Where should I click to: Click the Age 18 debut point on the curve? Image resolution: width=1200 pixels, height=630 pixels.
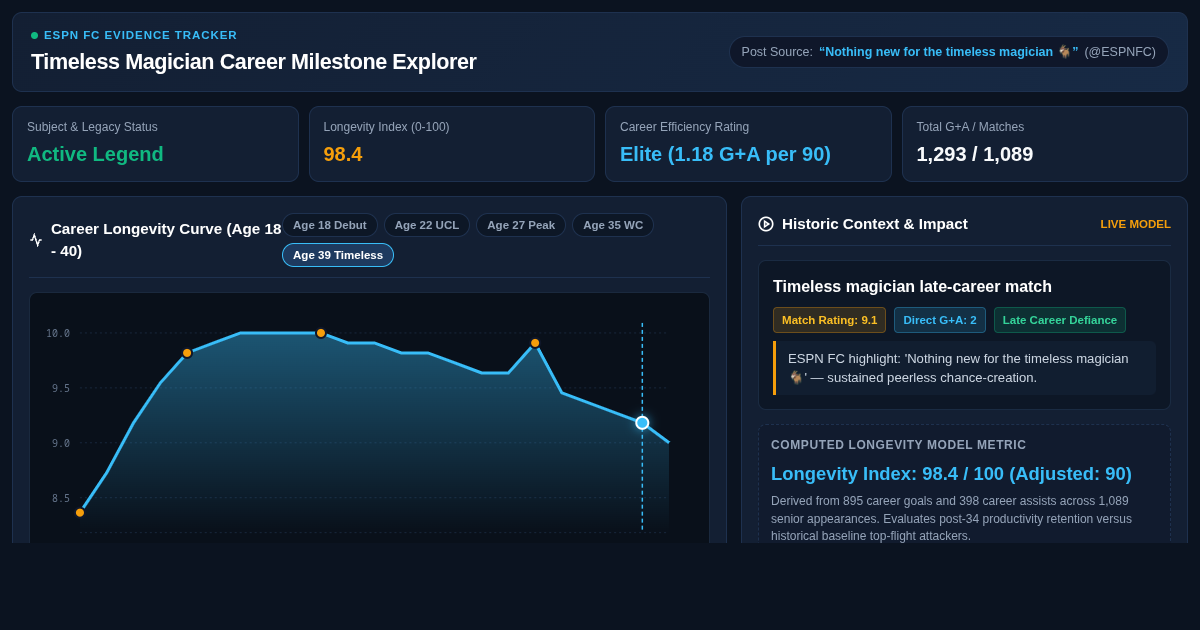tap(80, 513)
